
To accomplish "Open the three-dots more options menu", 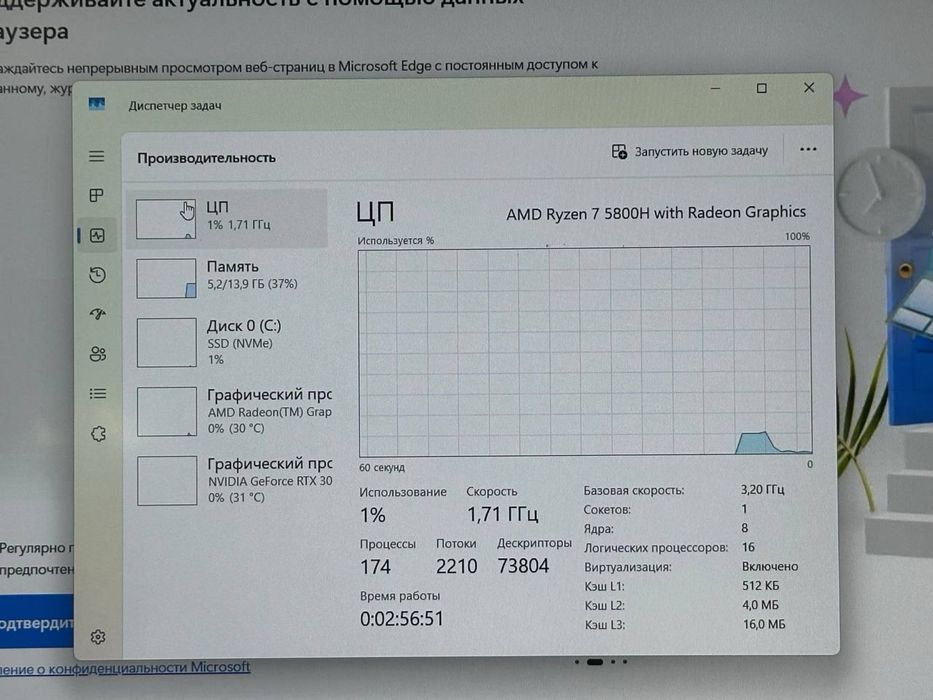I will pyautogui.click(x=808, y=149).
